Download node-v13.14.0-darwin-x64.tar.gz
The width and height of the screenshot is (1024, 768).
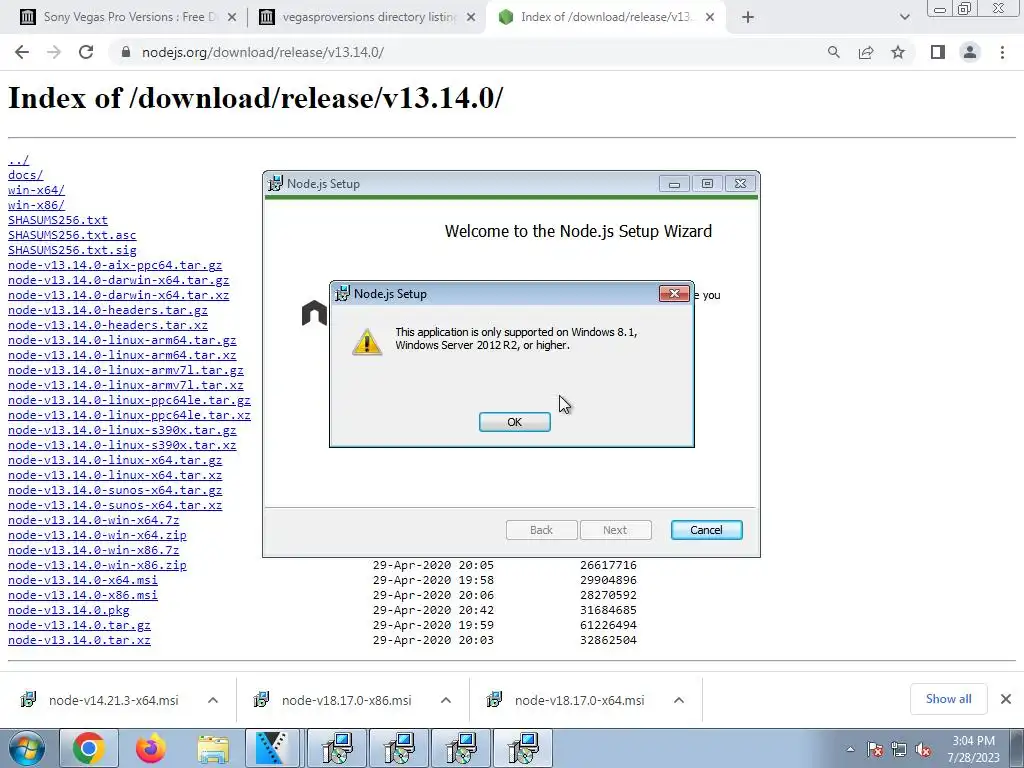click(x=118, y=280)
